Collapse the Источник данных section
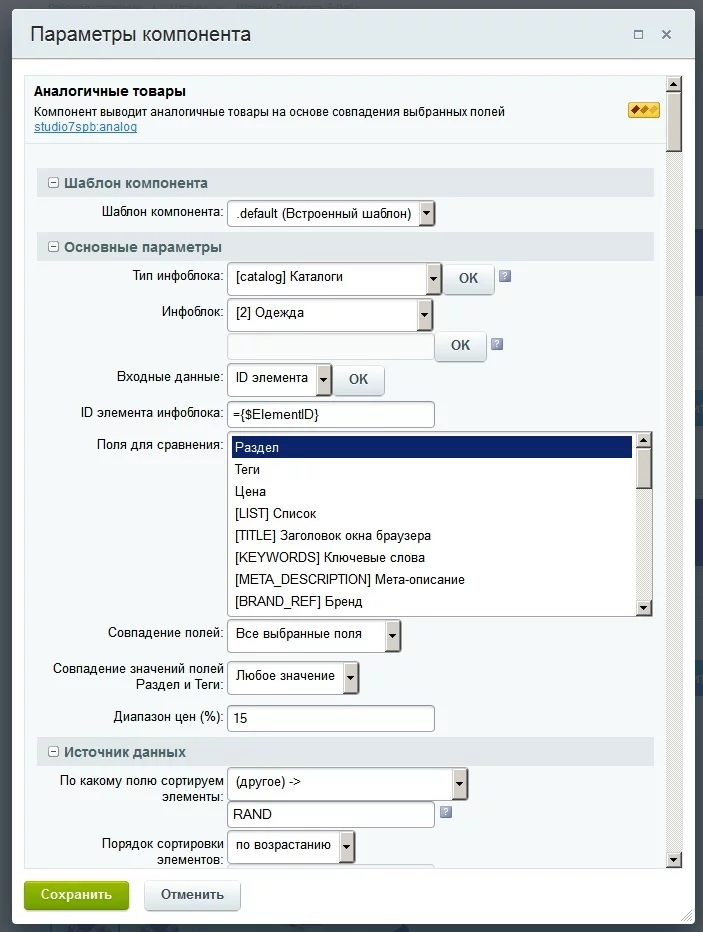Image resolution: width=703 pixels, height=932 pixels. tap(54, 752)
